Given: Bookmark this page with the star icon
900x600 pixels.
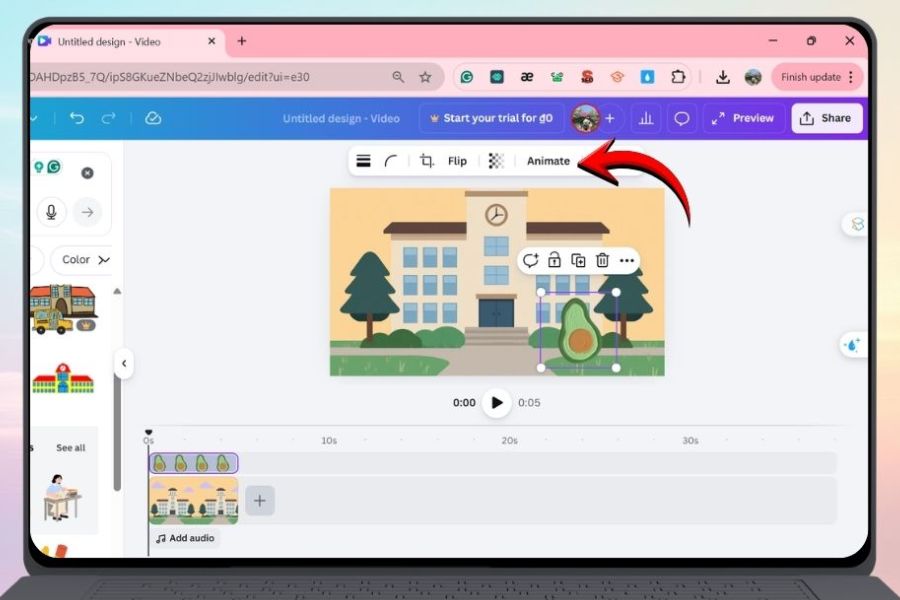Looking at the screenshot, I should (x=425, y=77).
